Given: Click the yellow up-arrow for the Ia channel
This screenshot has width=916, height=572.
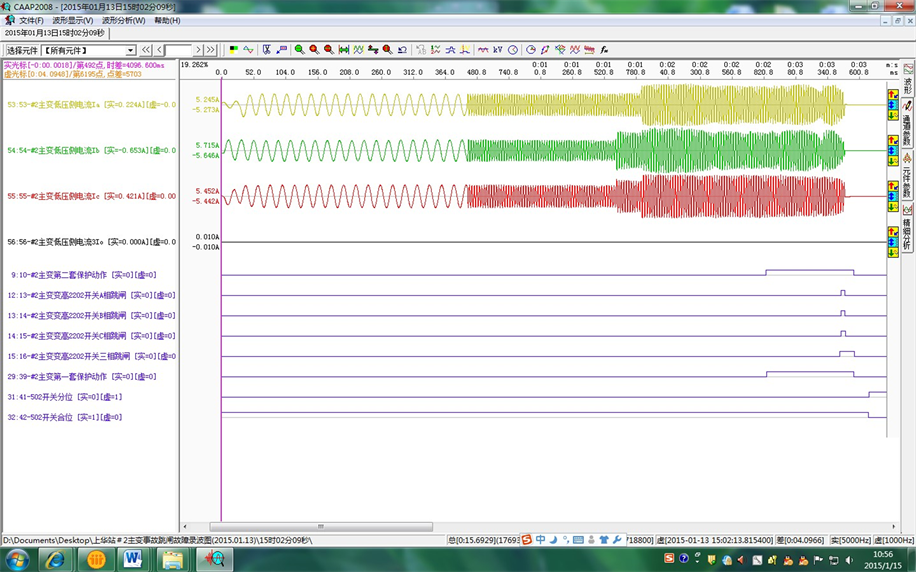Looking at the screenshot, I should (892, 93).
